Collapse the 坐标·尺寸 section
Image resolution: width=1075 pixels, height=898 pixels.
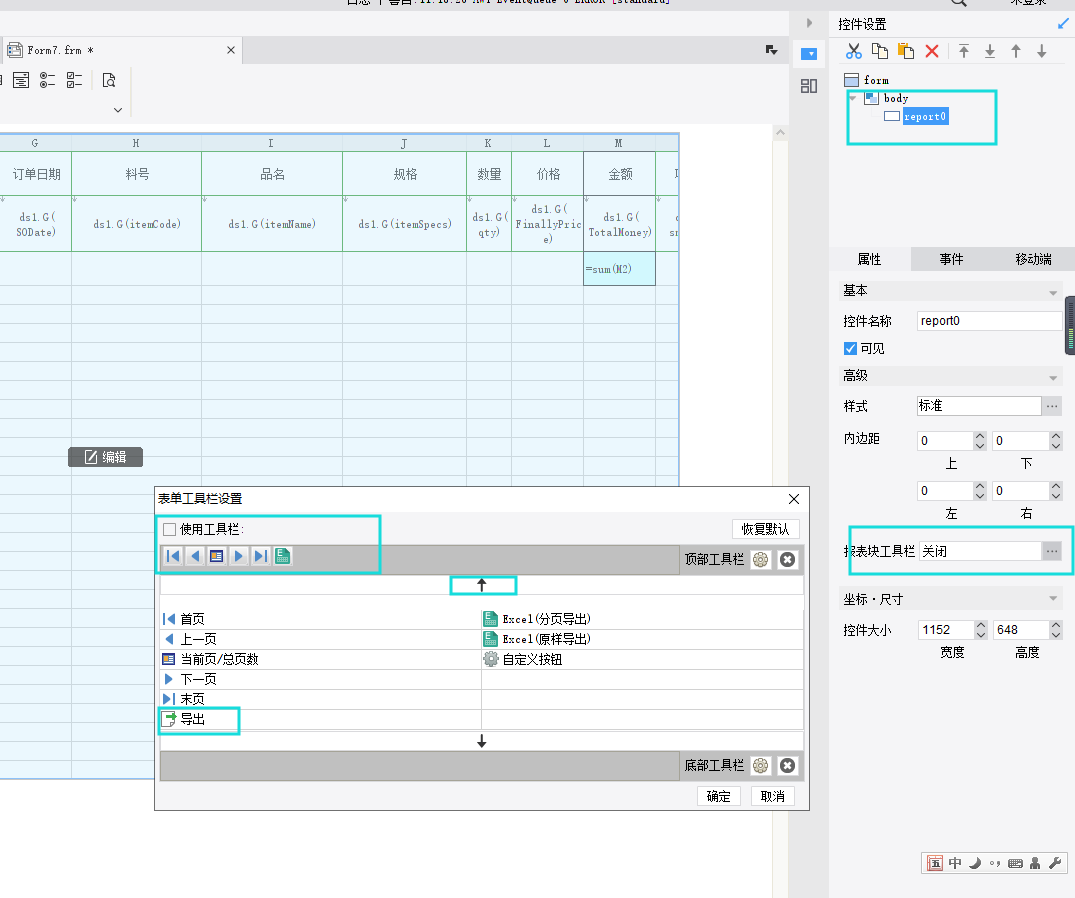click(1053, 598)
